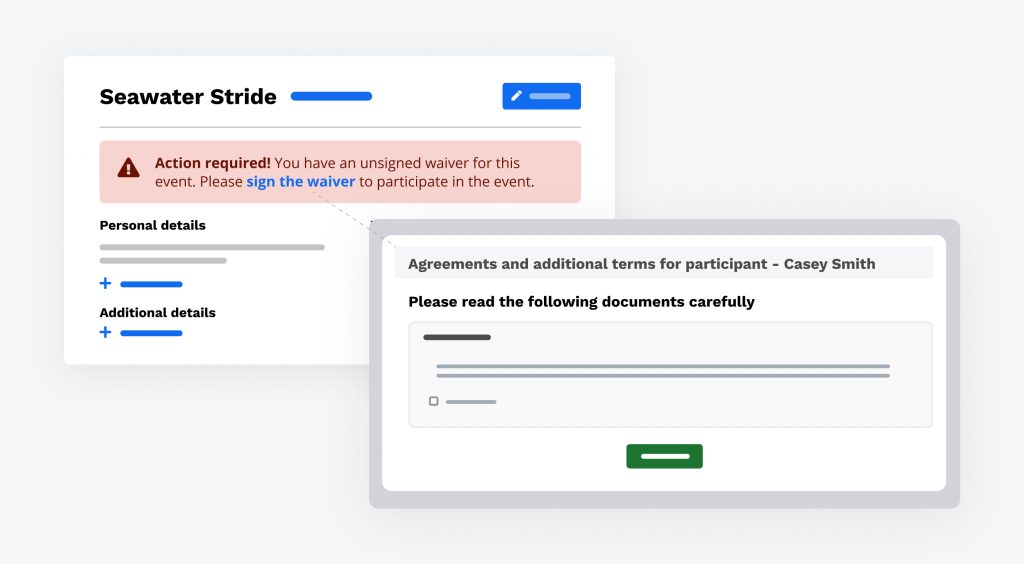The height and width of the screenshot is (564, 1024).
Task: Click the blue link beside Seawater Stride title
Action: (331, 97)
